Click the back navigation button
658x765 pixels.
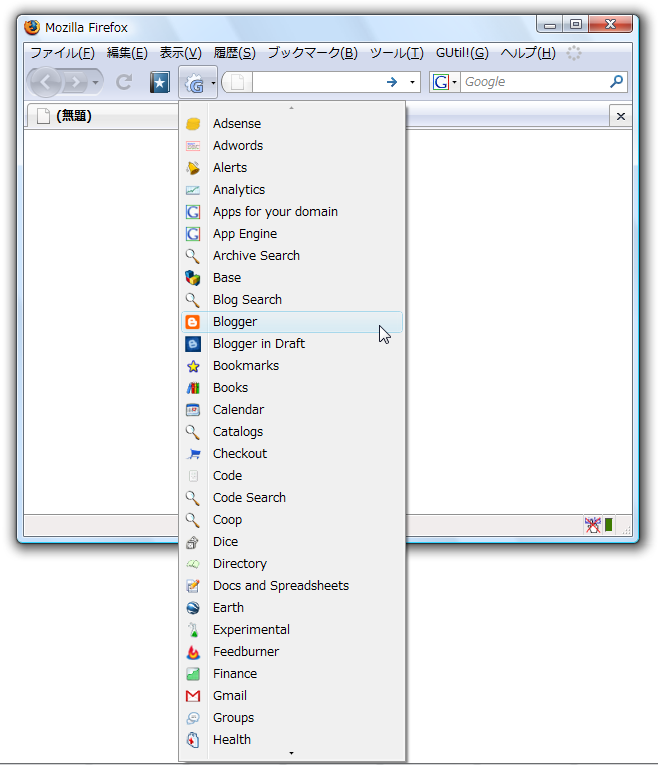pyautogui.click(x=45, y=82)
